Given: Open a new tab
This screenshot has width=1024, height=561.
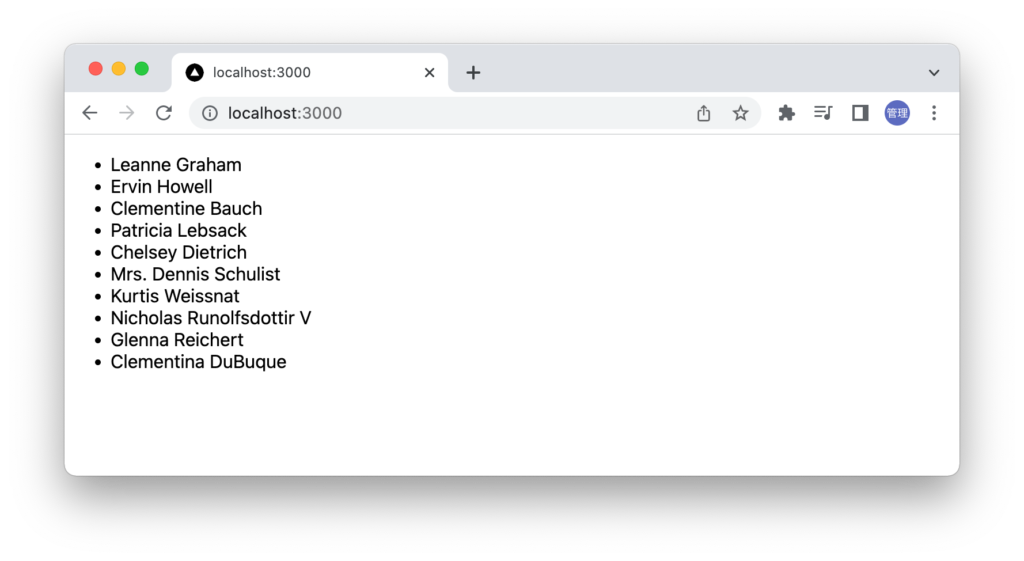Looking at the screenshot, I should pos(473,72).
